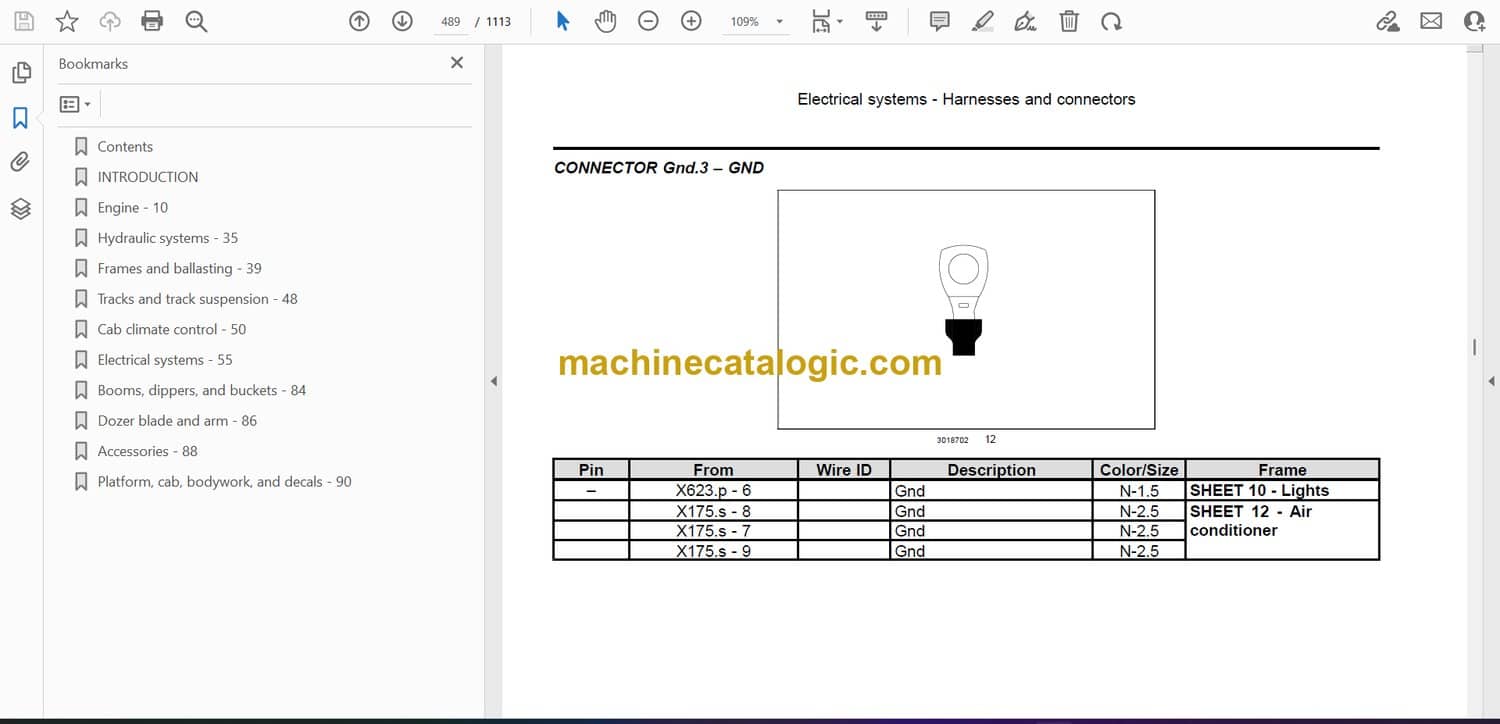Open bookmarks options dropdown menu

tap(75, 104)
